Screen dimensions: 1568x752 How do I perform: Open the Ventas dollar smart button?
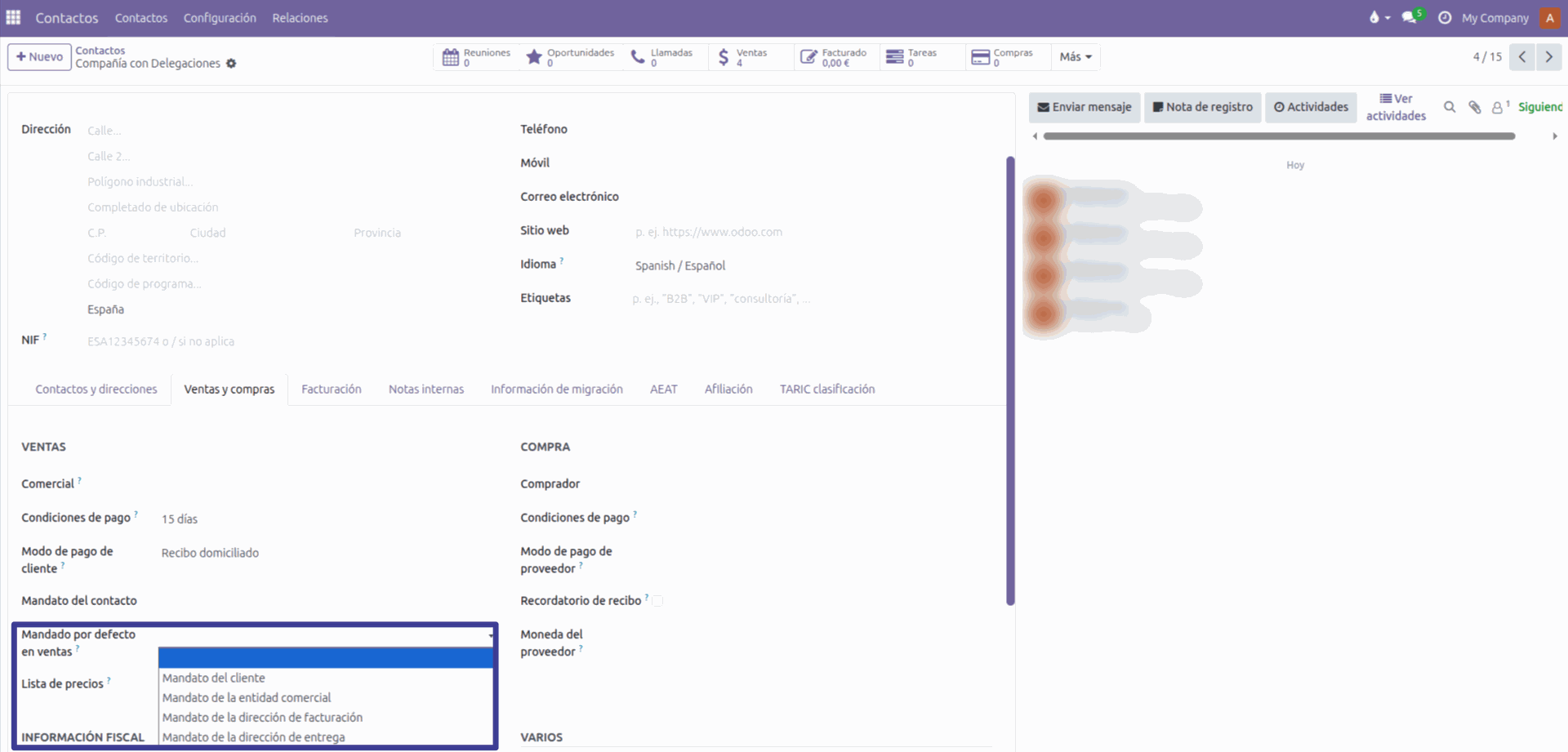click(742, 57)
